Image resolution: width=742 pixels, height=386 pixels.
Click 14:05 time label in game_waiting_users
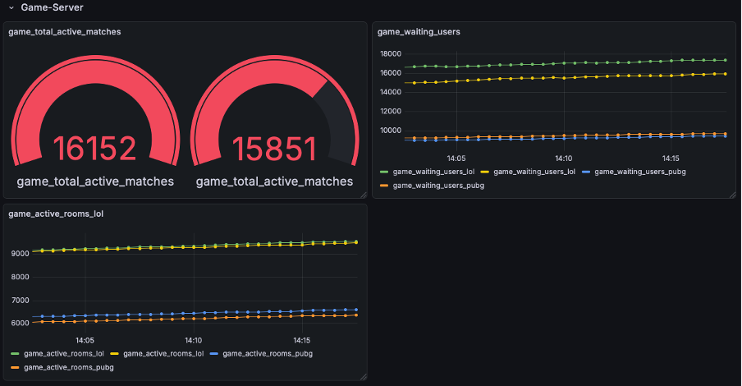click(x=456, y=158)
